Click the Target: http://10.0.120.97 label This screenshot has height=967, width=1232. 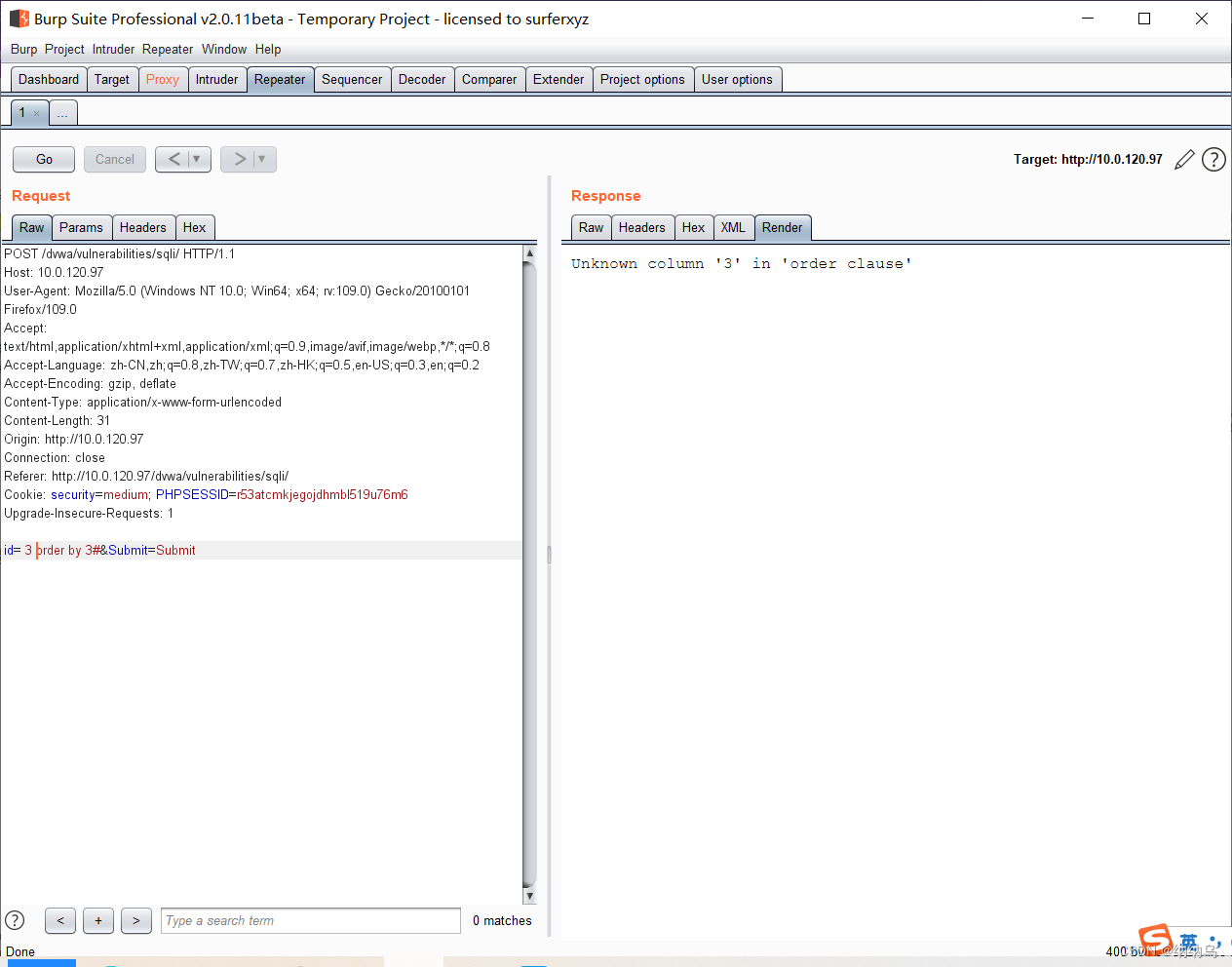coord(1088,160)
